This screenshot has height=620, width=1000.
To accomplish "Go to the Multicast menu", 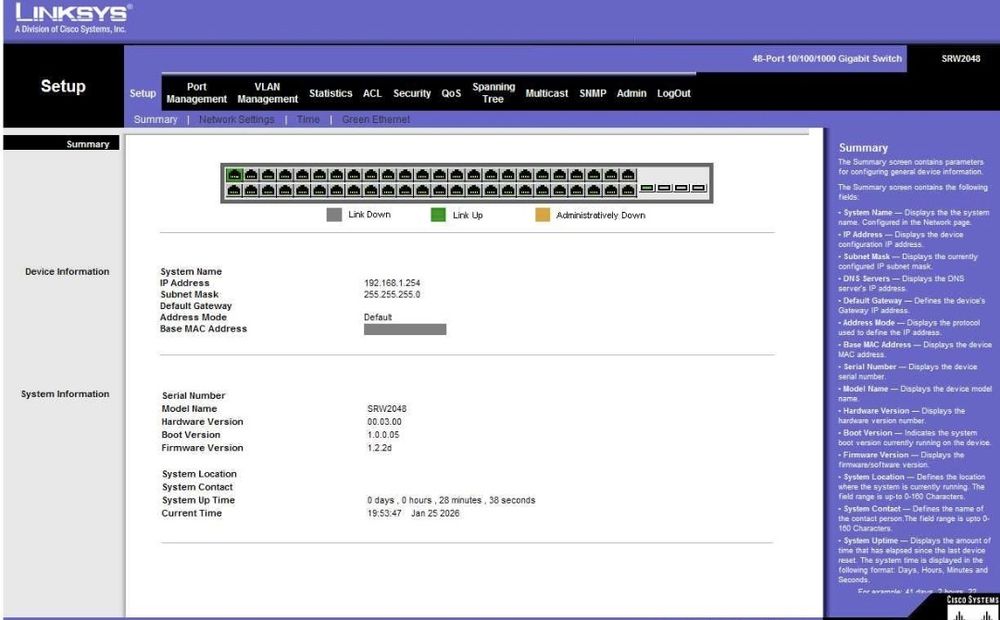I will [547, 93].
